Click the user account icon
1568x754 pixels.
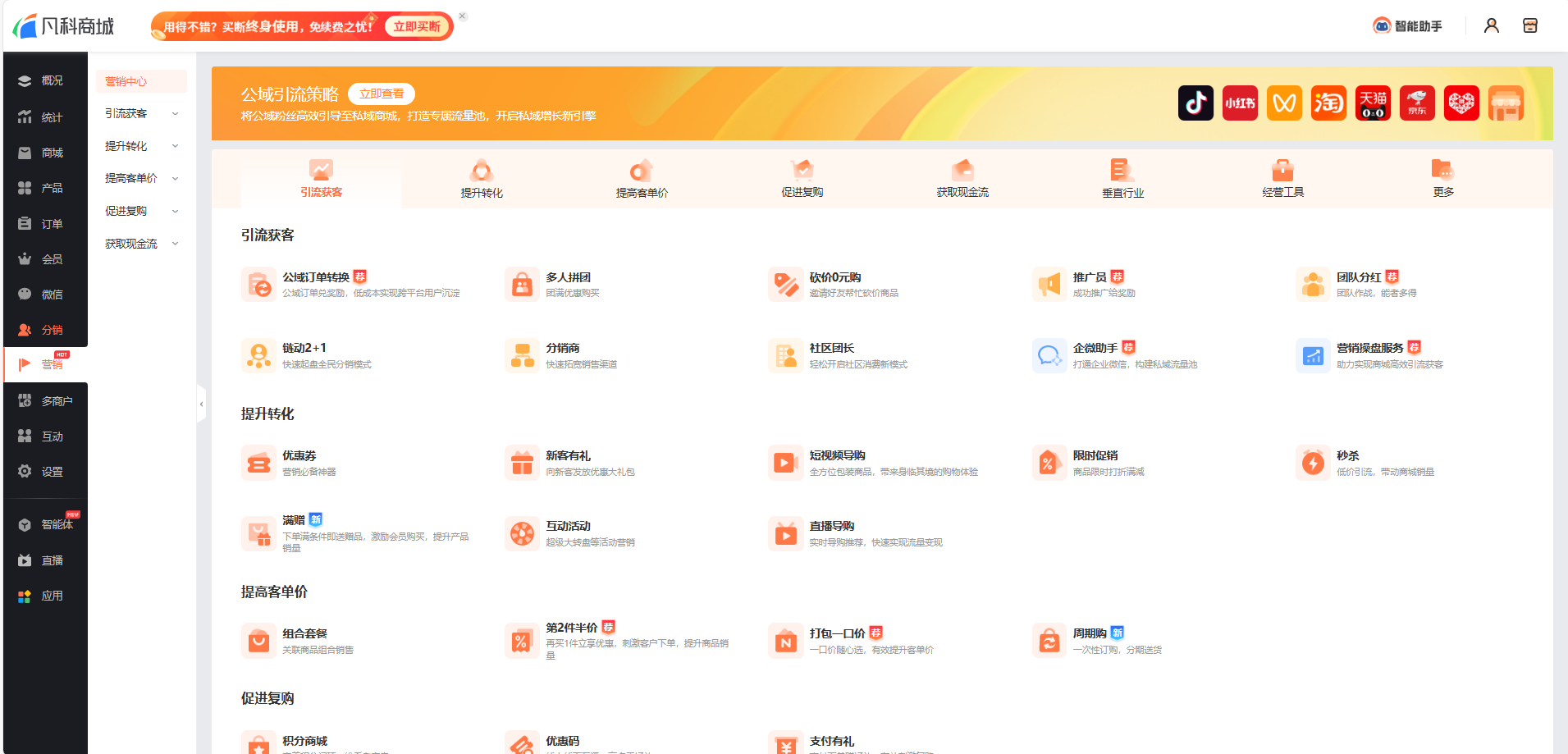pyautogui.click(x=1492, y=25)
